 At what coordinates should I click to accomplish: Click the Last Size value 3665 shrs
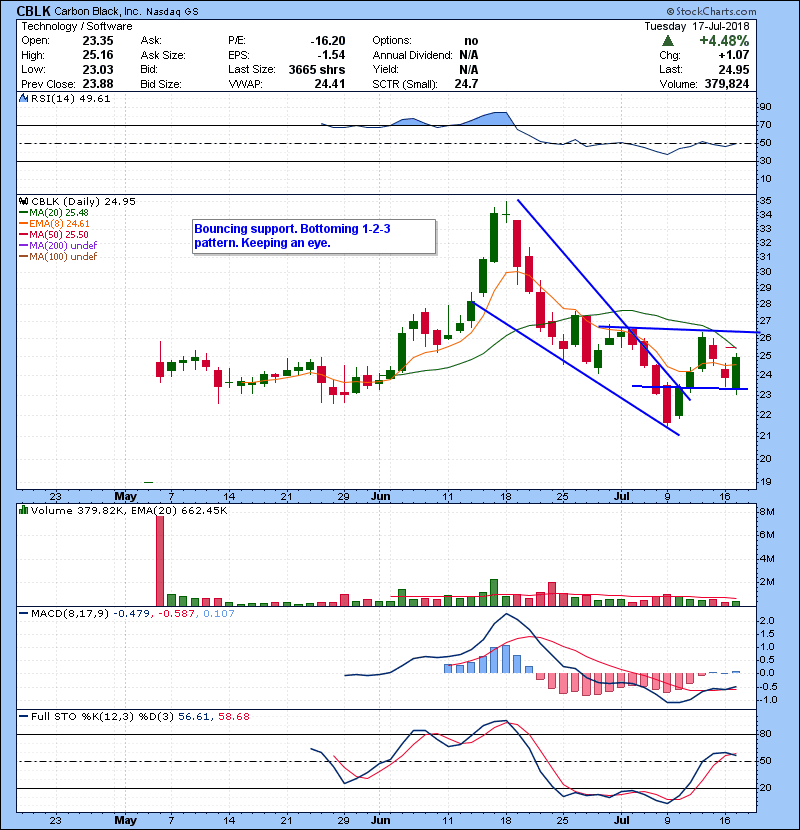317,69
